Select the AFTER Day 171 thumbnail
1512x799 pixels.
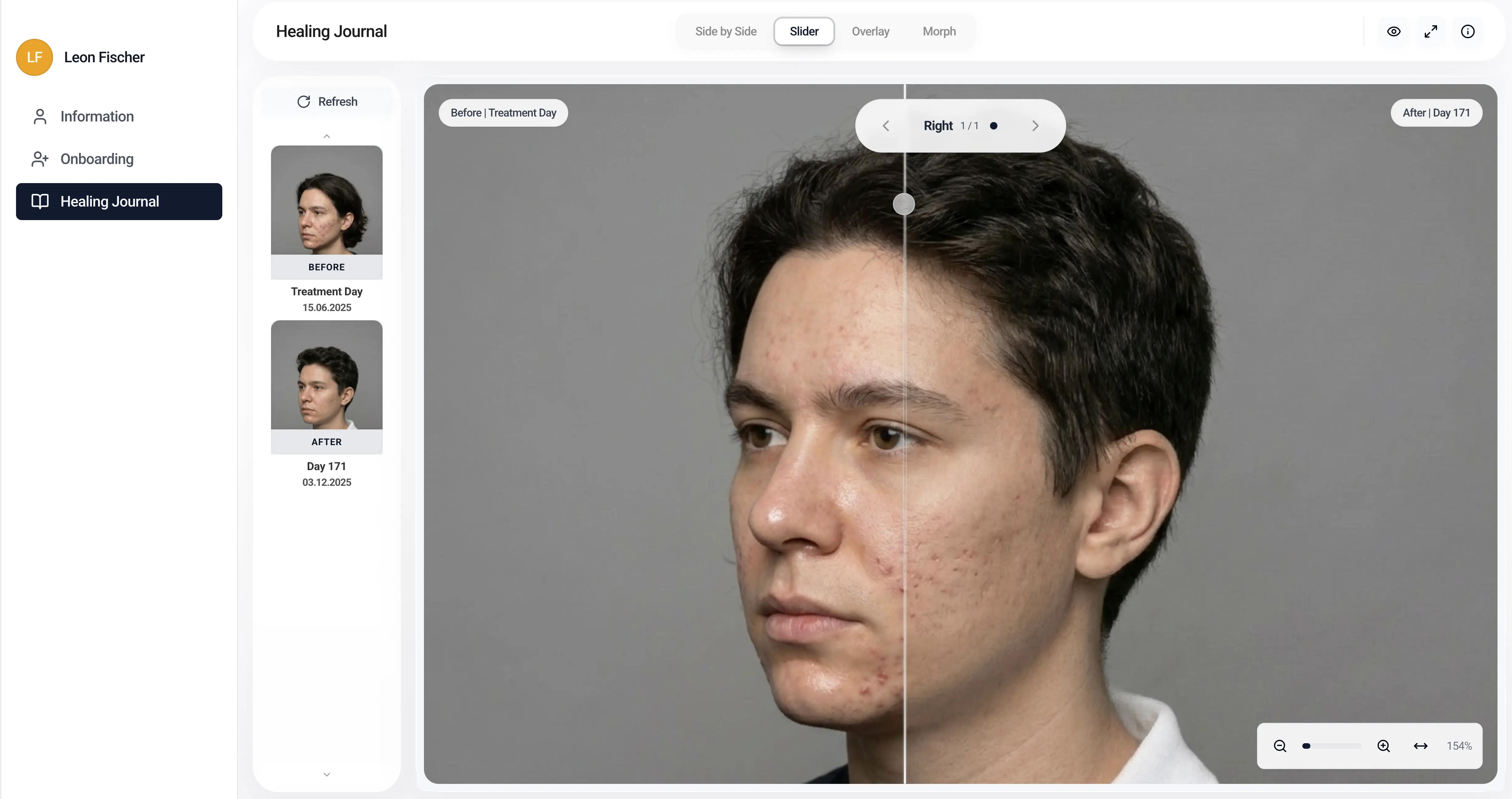tap(326, 375)
